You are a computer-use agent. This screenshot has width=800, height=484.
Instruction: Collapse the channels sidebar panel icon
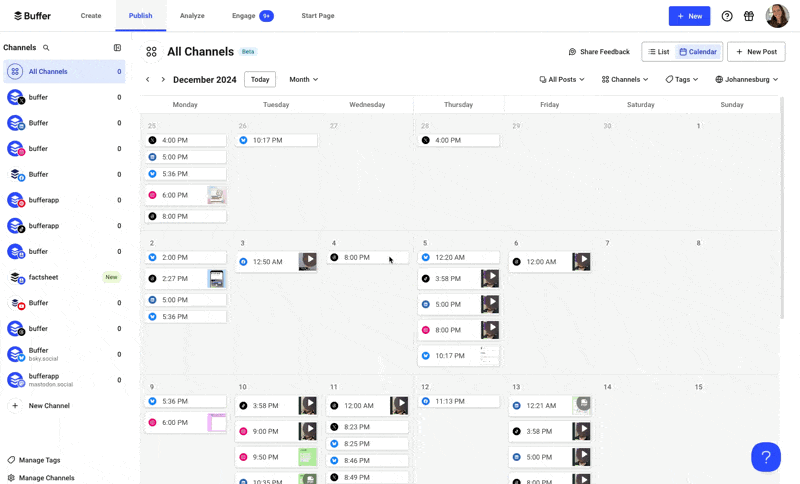tap(117, 47)
